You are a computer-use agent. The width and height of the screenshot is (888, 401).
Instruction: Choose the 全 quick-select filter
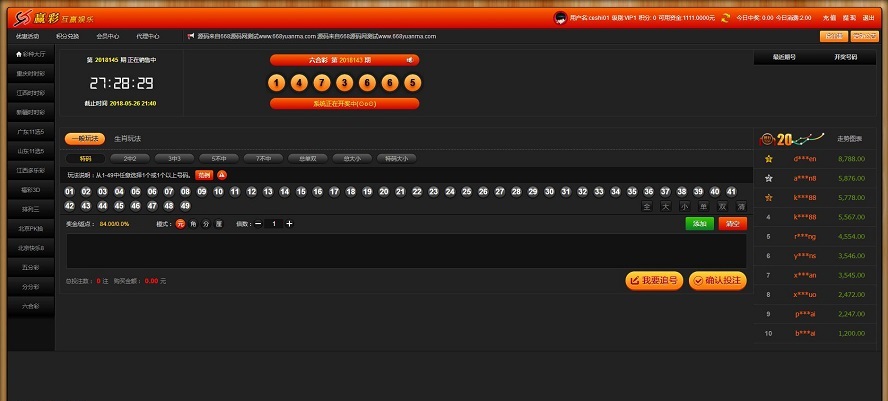click(647, 206)
